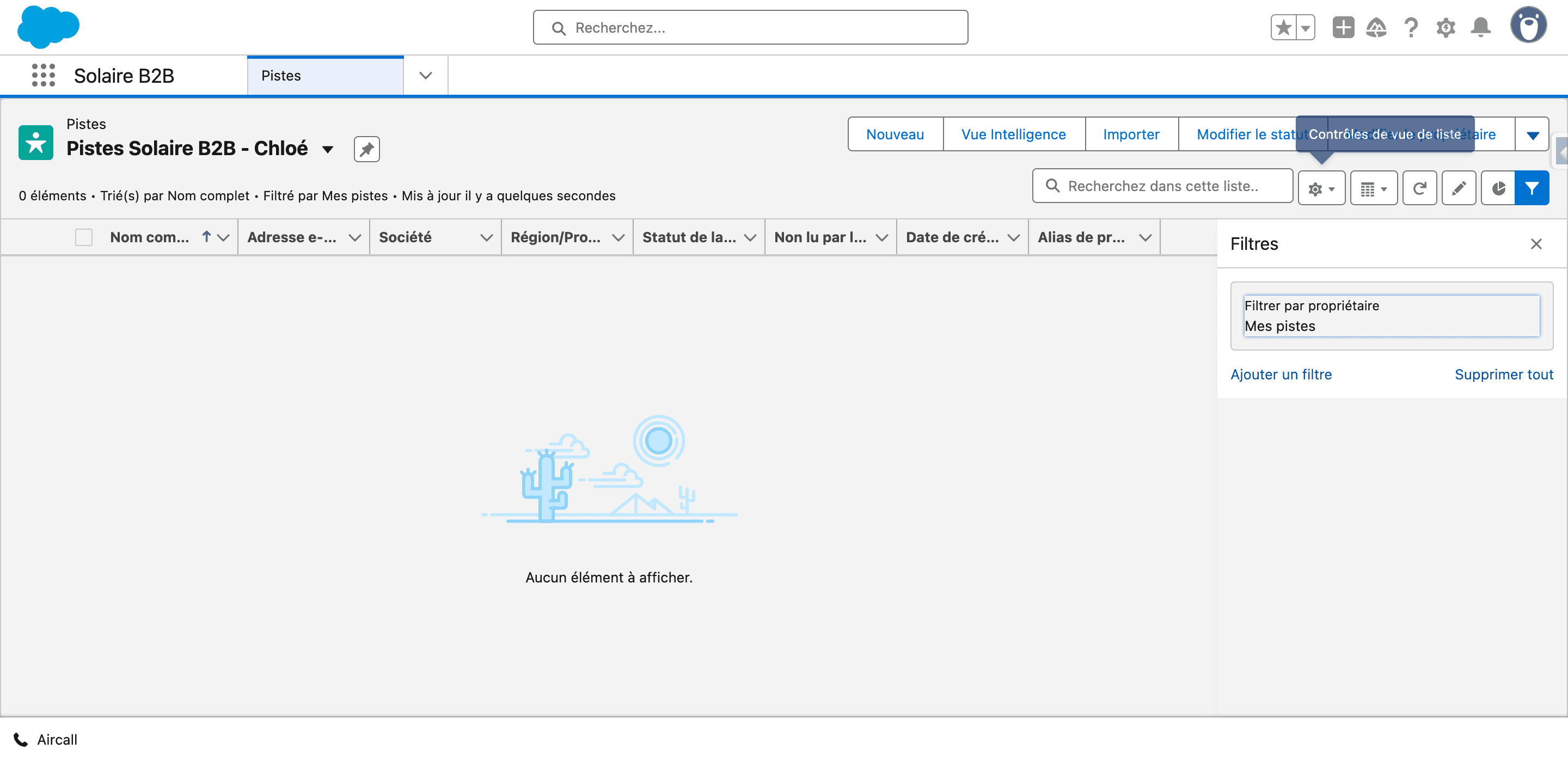Click Ajouter un filtre link
This screenshot has height=761, width=1568.
[x=1281, y=375]
